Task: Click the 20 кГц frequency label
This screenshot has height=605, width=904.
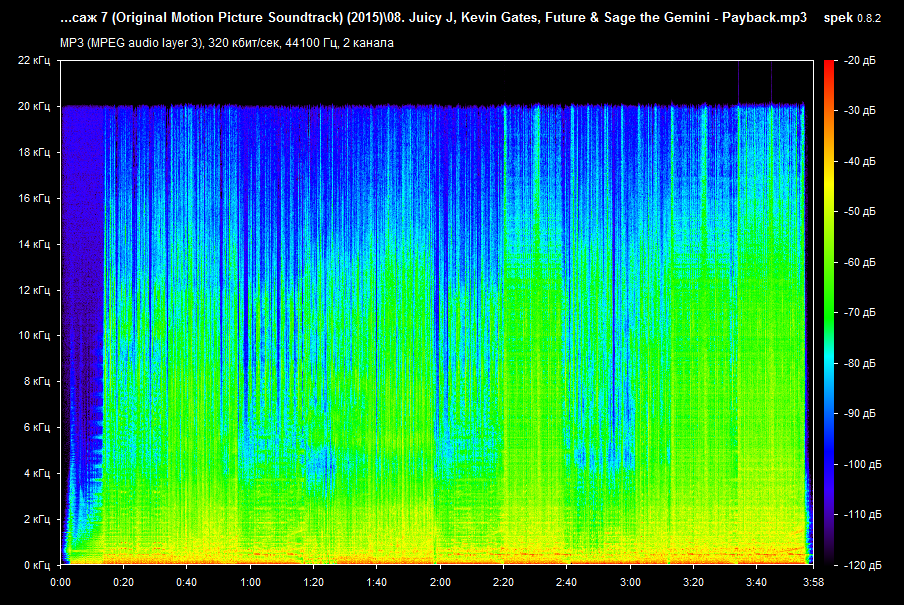Action: click(32, 106)
